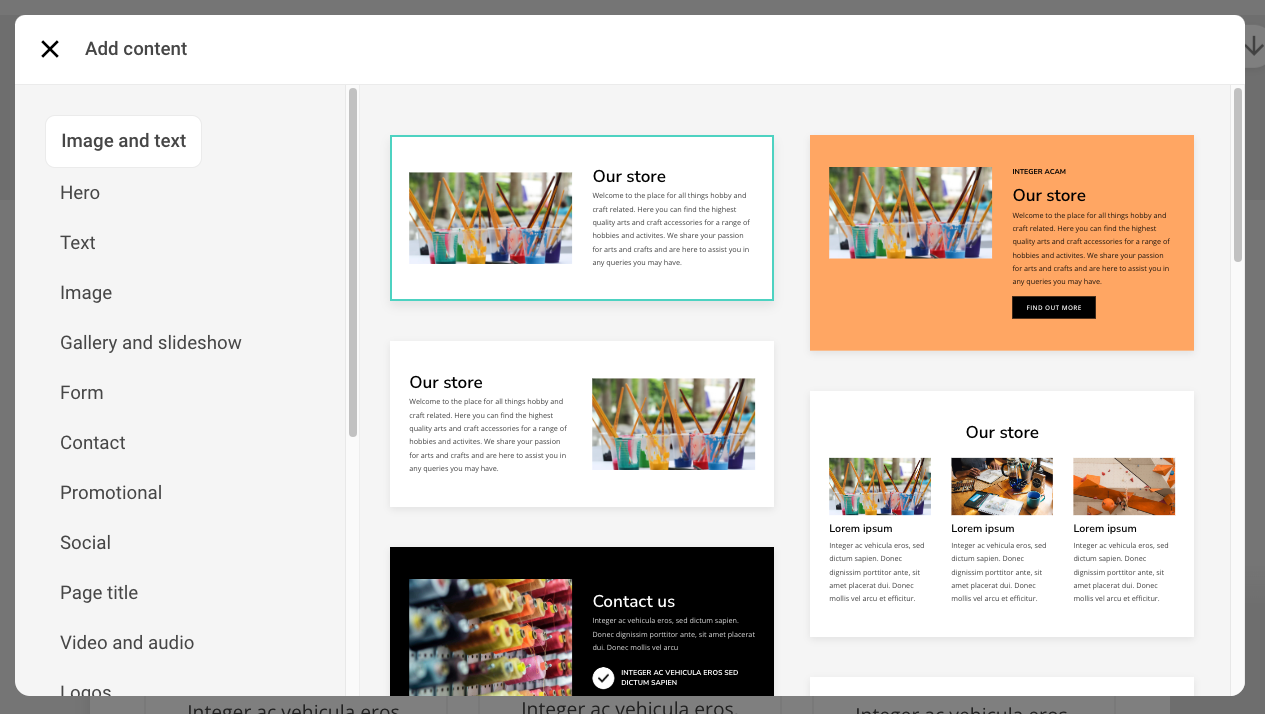Click the template list scrollbar
Screen dimensions: 1265x714
(1238, 175)
